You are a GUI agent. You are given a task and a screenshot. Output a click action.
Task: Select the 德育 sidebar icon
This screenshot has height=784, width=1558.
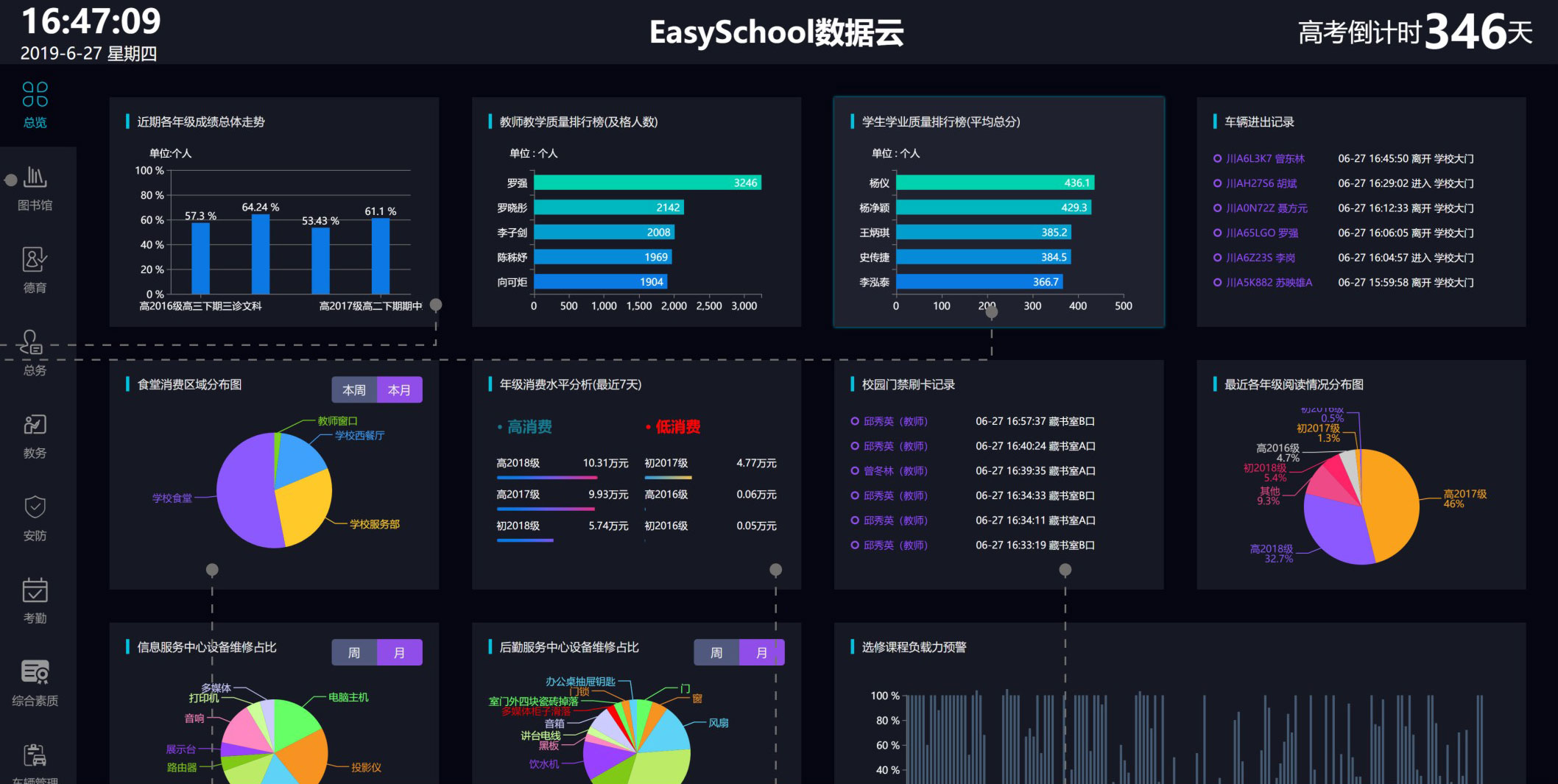33,269
